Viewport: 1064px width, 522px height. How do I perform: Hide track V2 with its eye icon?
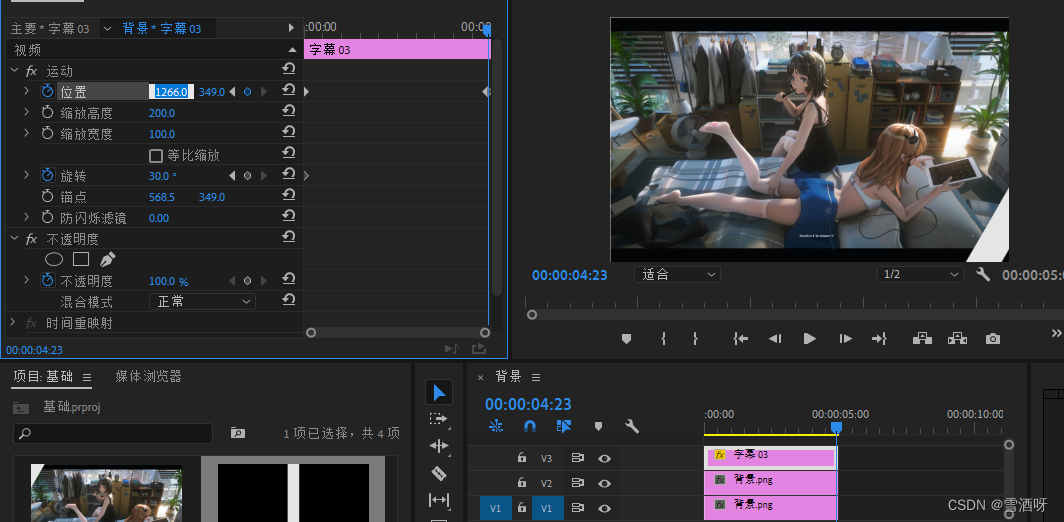pos(604,483)
